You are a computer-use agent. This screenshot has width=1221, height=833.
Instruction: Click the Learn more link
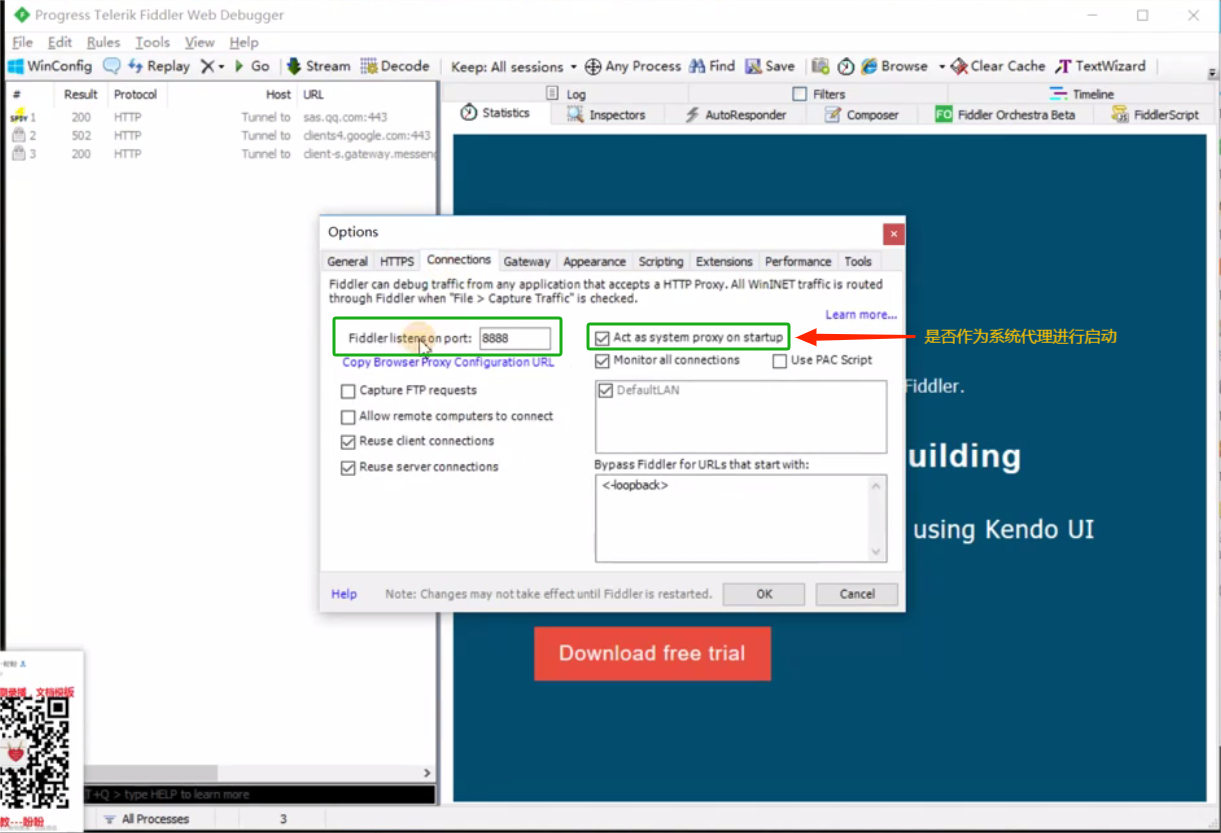pos(861,314)
